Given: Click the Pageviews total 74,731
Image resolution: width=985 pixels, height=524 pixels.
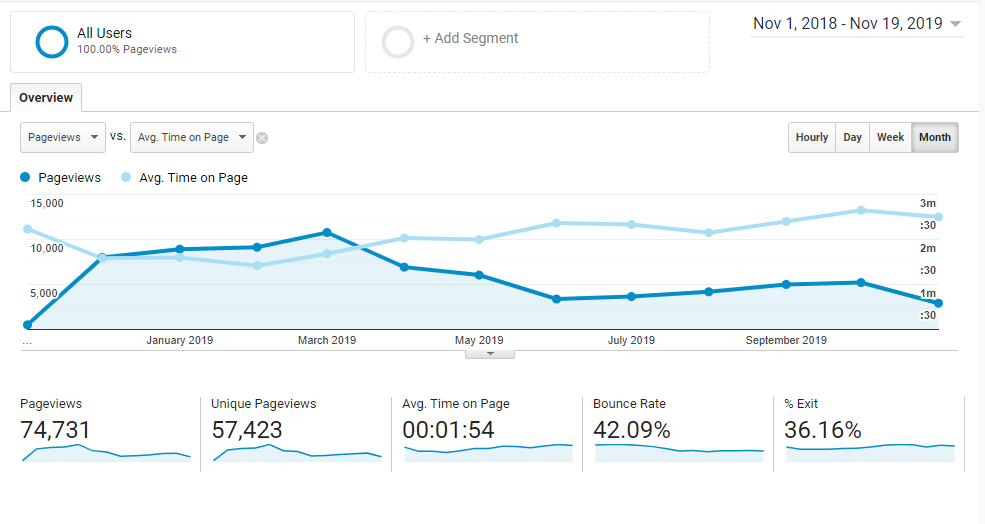Looking at the screenshot, I should point(55,430).
